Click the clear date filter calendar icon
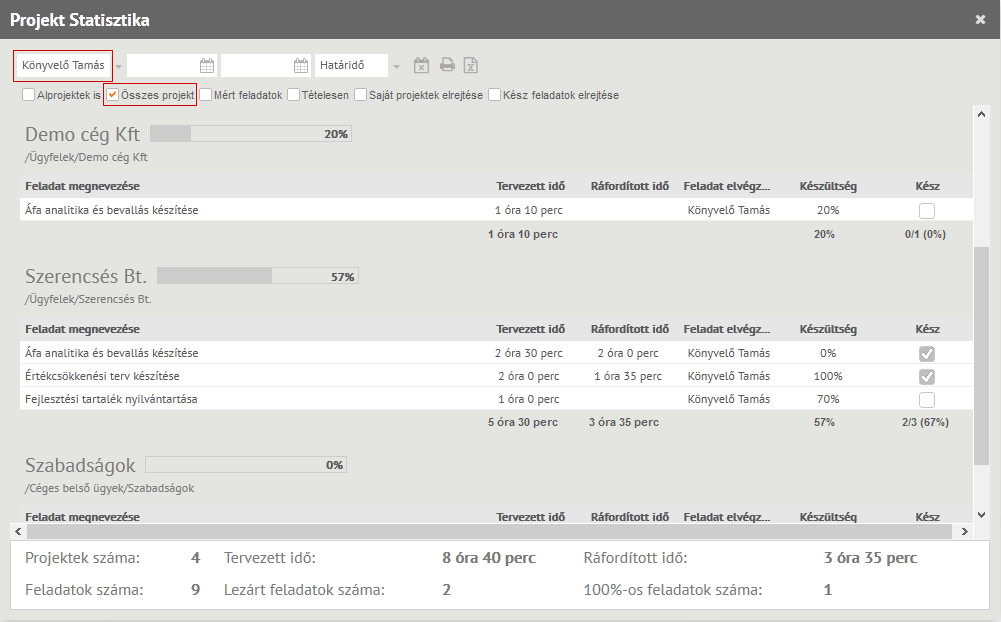The image size is (1001, 622). (421, 66)
